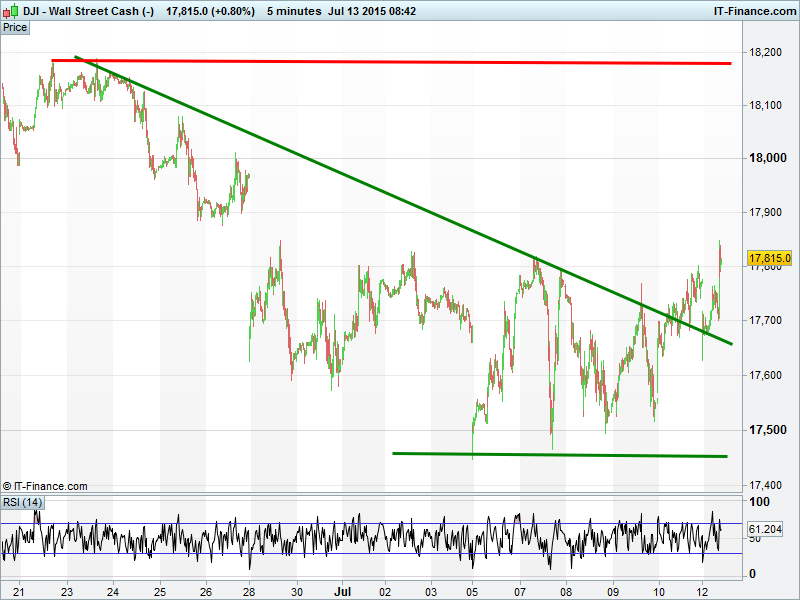Screen dimensions: 800x600
Task: Select the red horizontal resistance line
Action: 391,62
